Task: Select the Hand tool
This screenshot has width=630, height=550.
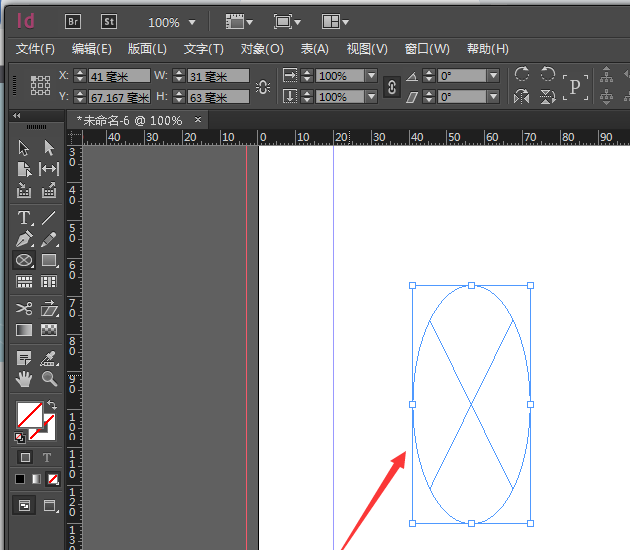Action: [x=24, y=378]
